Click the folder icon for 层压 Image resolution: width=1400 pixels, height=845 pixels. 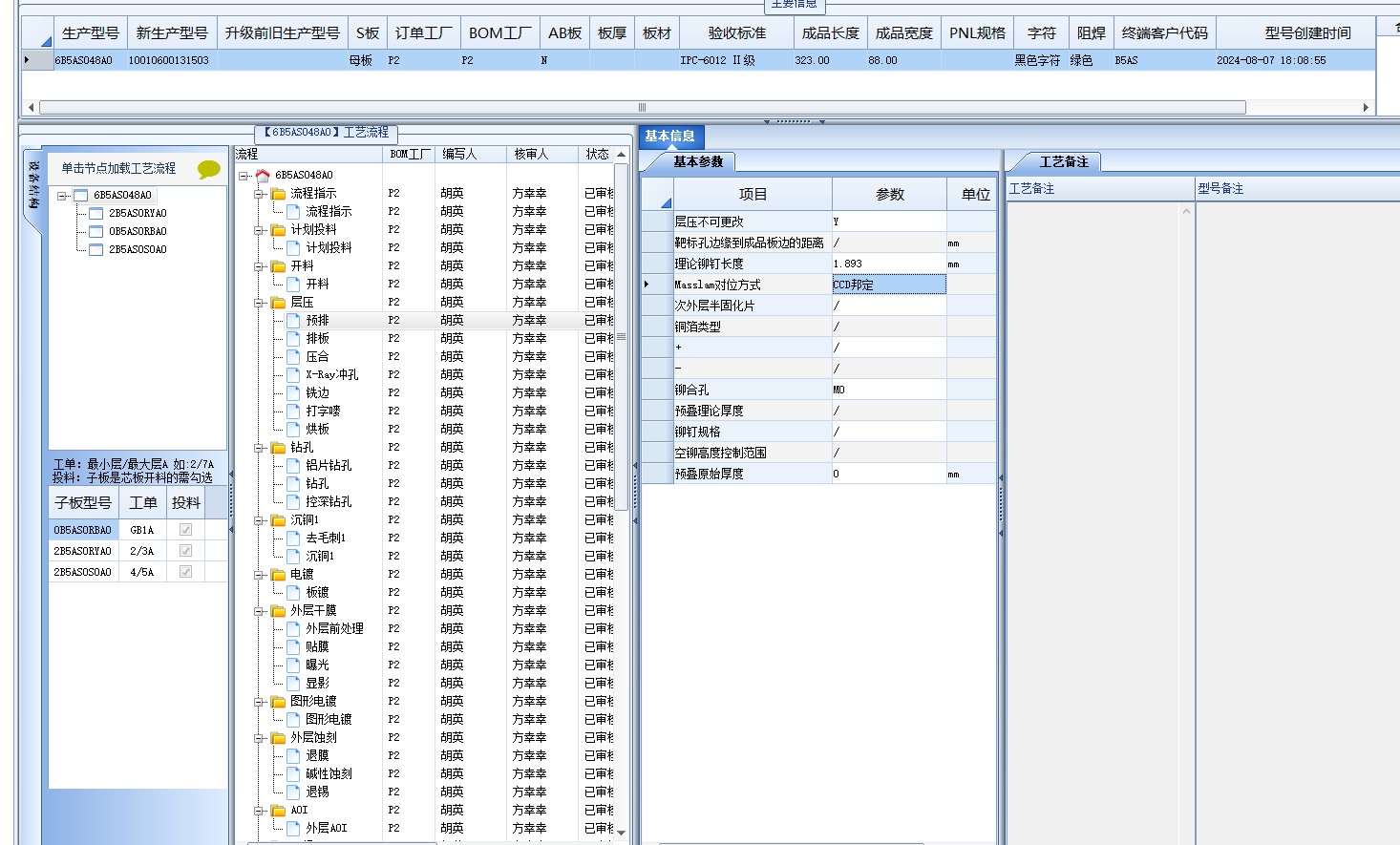coord(278,302)
